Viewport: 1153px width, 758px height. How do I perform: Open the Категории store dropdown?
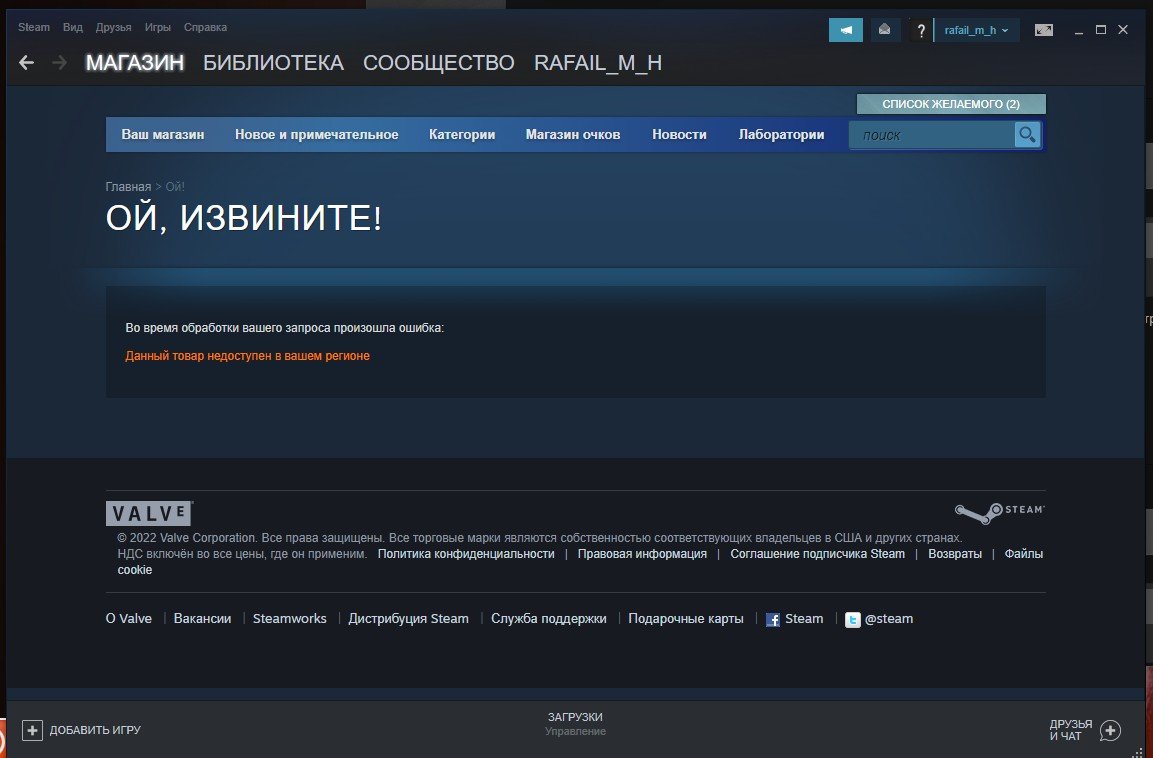click(x=462, y=135)
